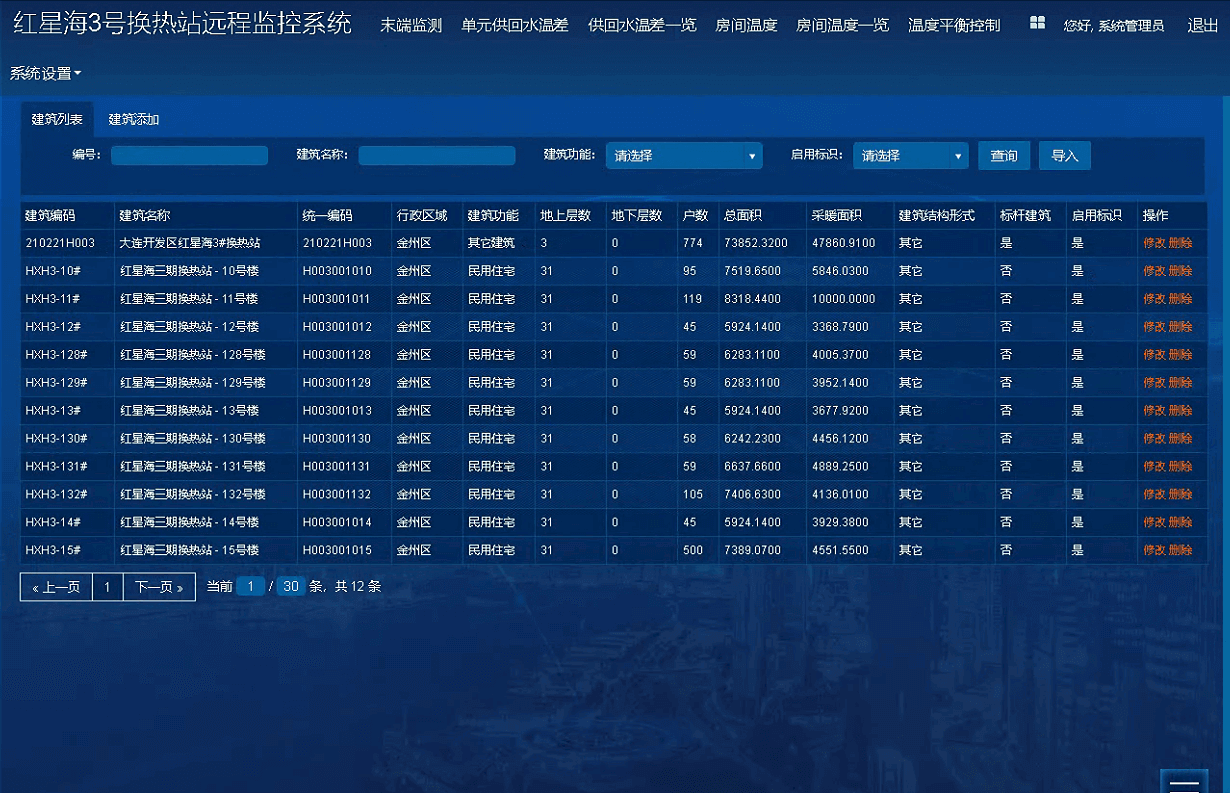Switch to the 建筑添加 tab
1230x793 pixels.
[134, 120]
